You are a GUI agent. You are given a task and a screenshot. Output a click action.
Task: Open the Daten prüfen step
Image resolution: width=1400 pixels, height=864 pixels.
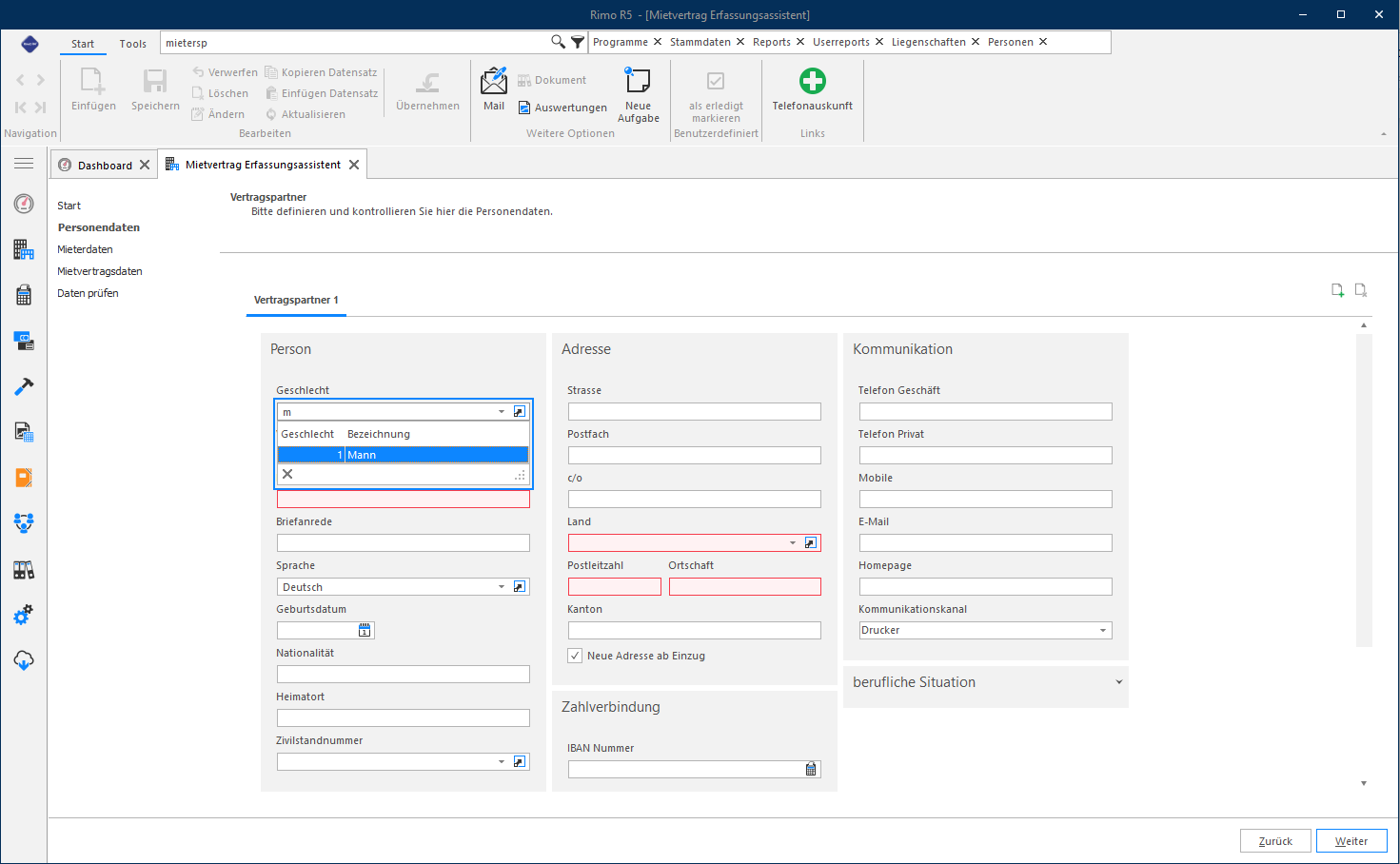pos(88,293)
